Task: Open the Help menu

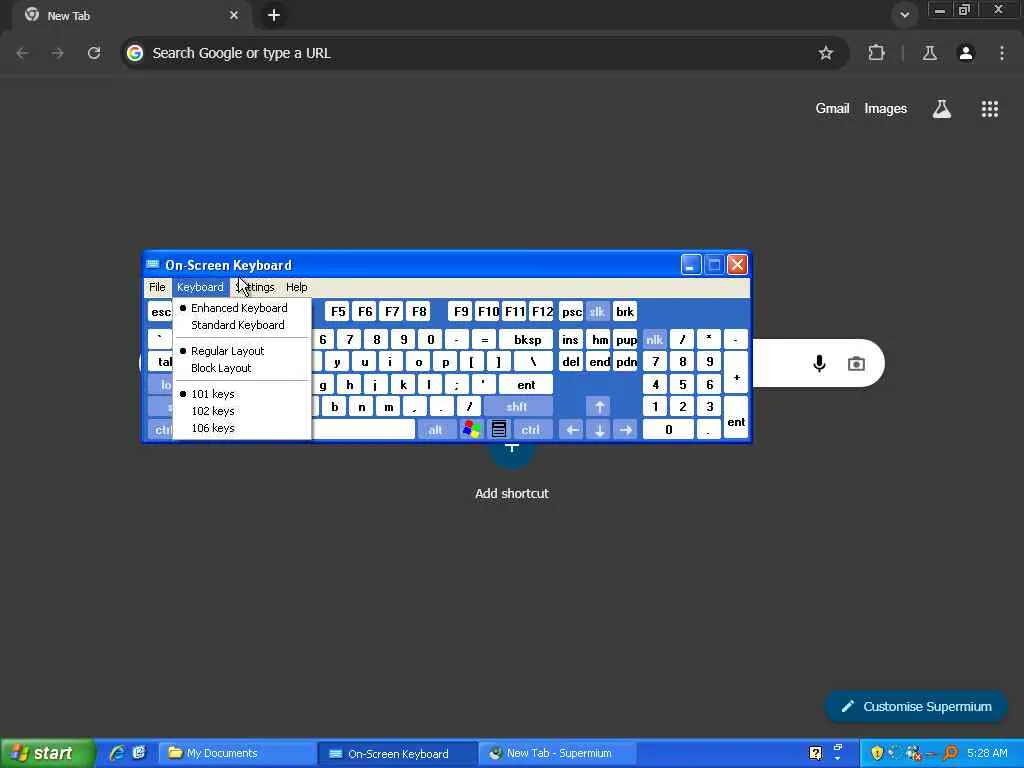Action: coord(296,287)
